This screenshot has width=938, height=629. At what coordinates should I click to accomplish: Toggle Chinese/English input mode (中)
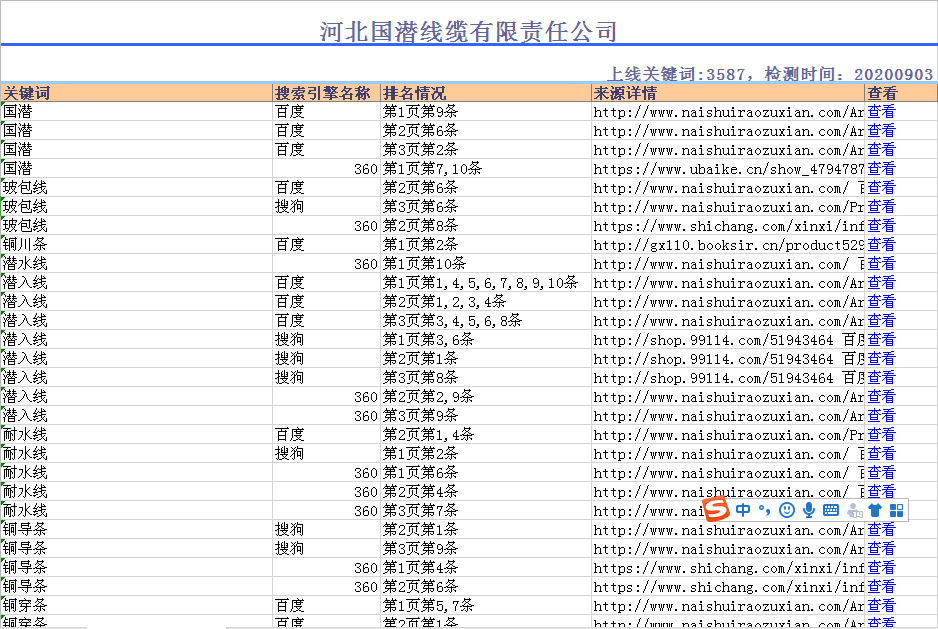tap(743, 510)
